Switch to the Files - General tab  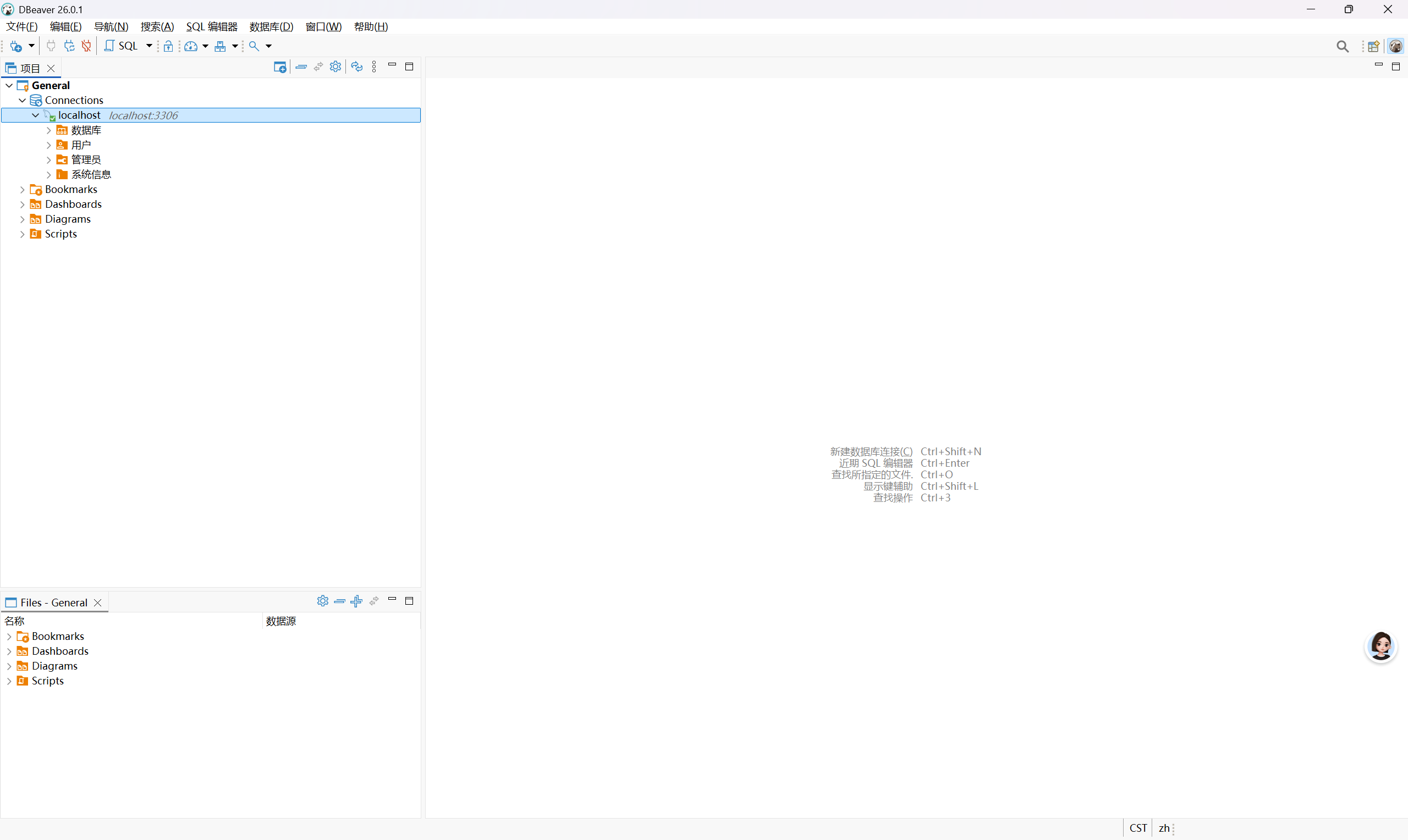54,603
